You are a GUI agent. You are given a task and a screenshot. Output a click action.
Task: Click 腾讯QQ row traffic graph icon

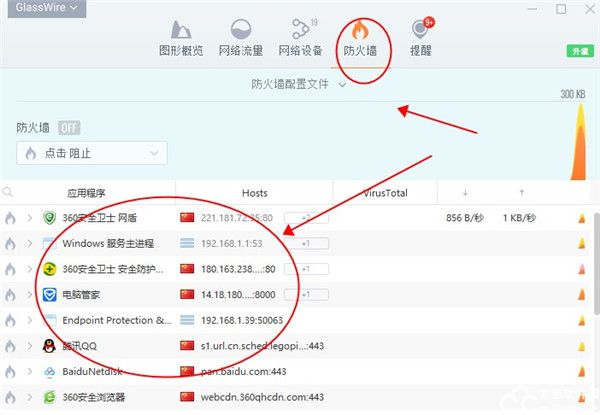point(582,347)
